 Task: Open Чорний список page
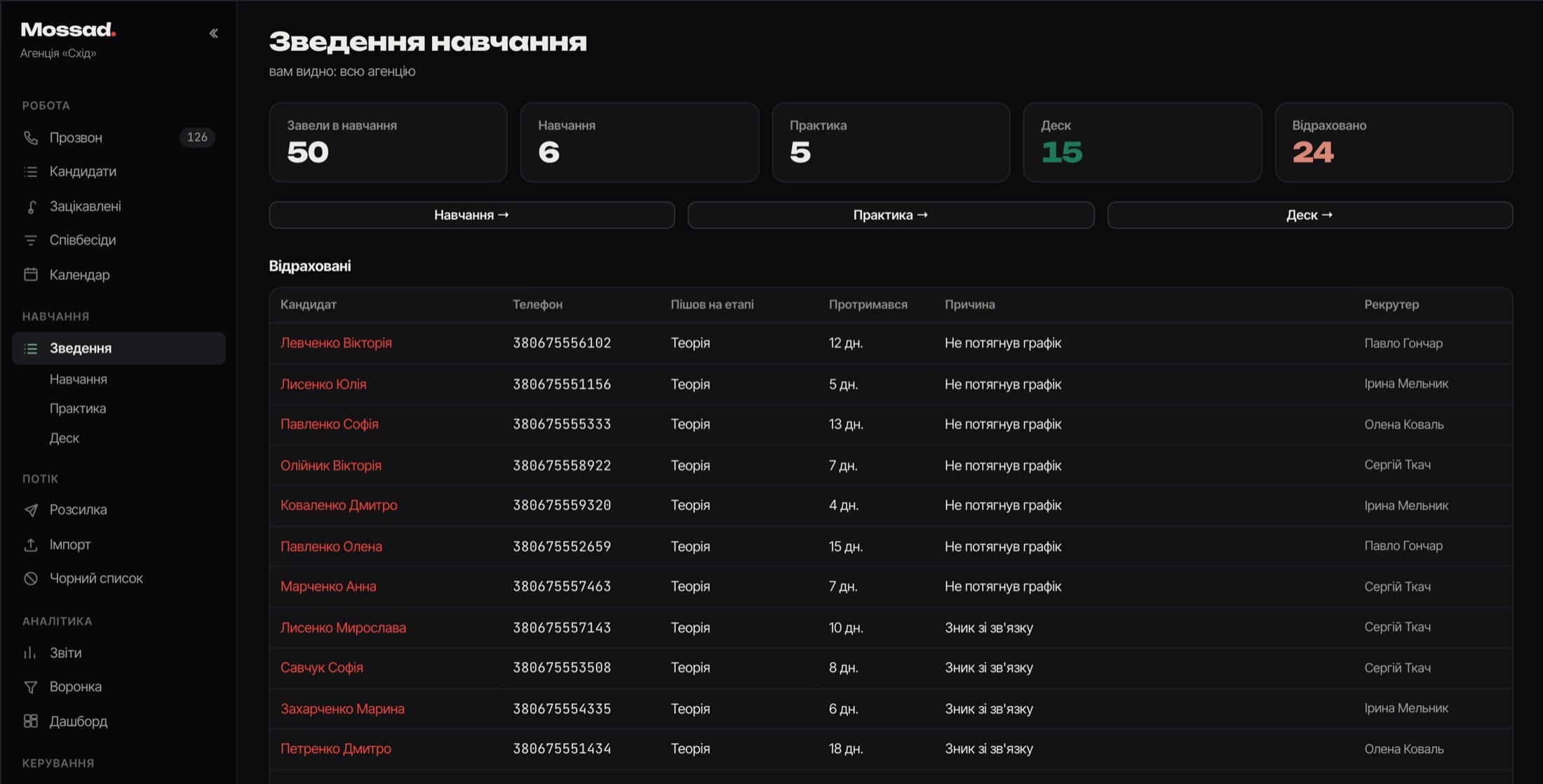click(119, 579)
